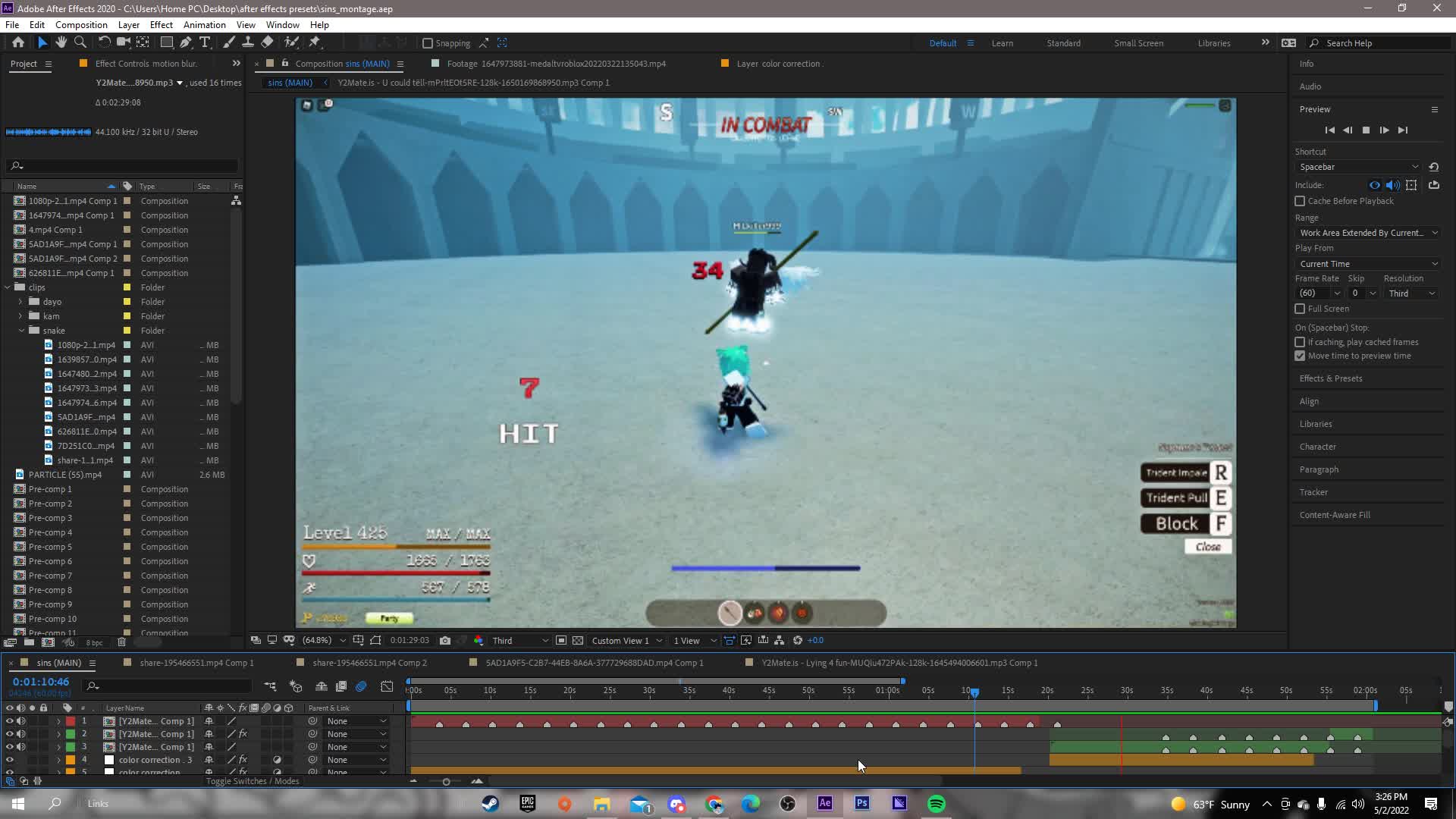
Task: Open Spotify from the taskbar
Action: (x=937, y=804)
